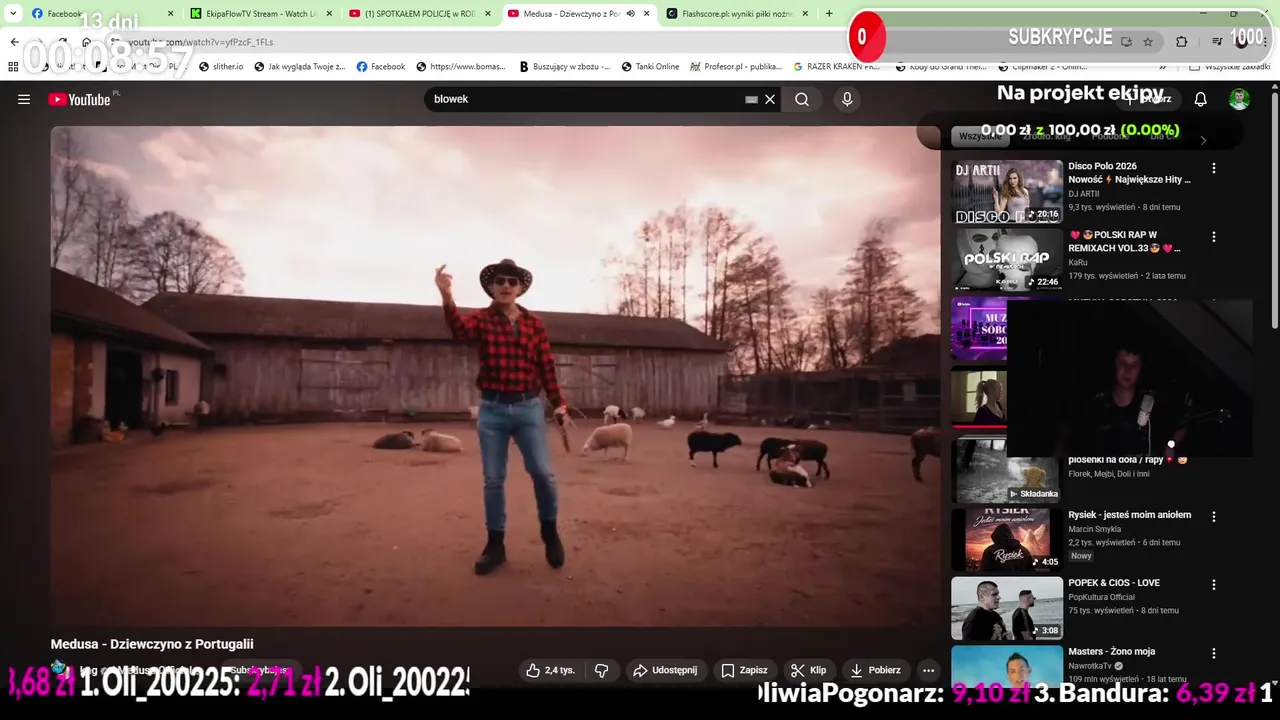Switch to the SPOTKAŁEM POLICJĘ tab
Screen dimensions: 1280x720
tap(418, 14)
